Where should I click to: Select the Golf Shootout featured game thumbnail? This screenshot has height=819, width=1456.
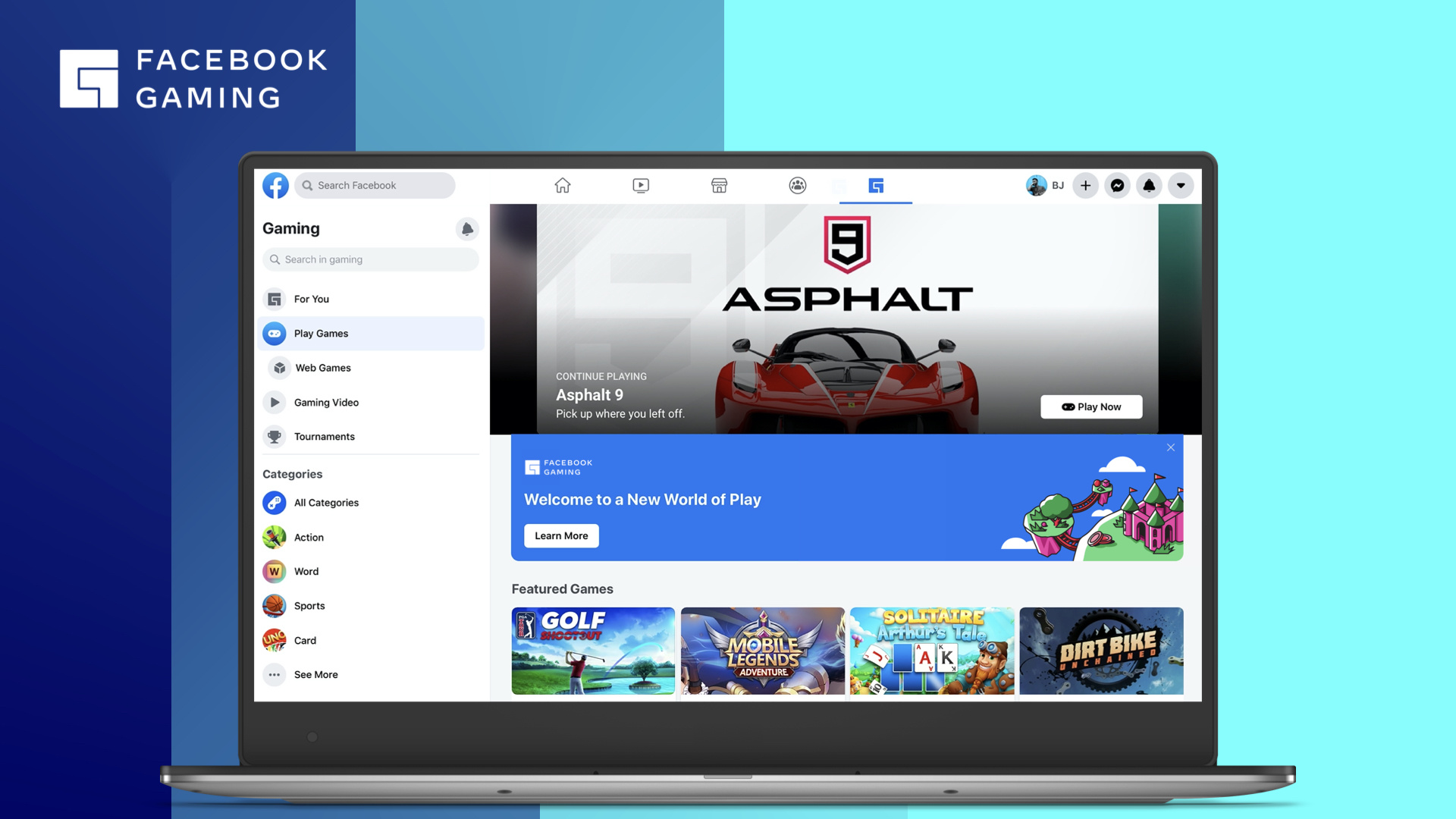(x=592, y=651)
